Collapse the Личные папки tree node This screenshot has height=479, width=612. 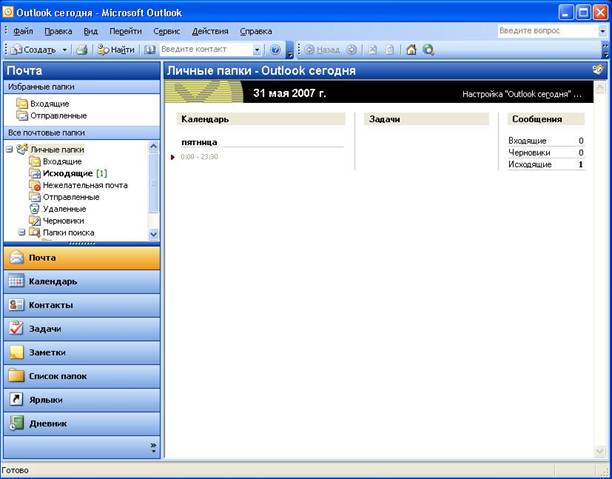[x=10, y=150]
